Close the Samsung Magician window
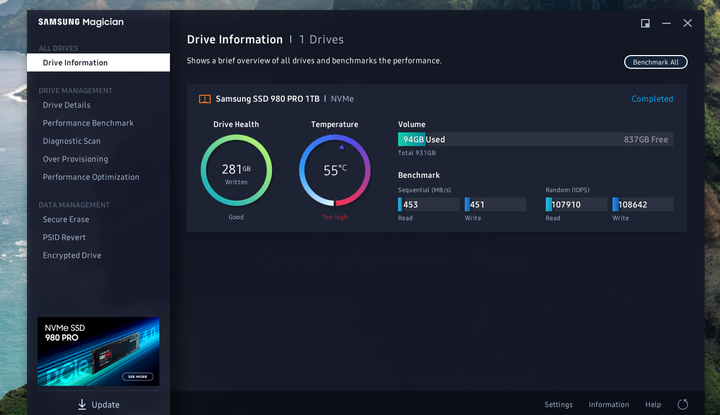The width and height of the screenshot is (720, 415). (x=687, y=23)
